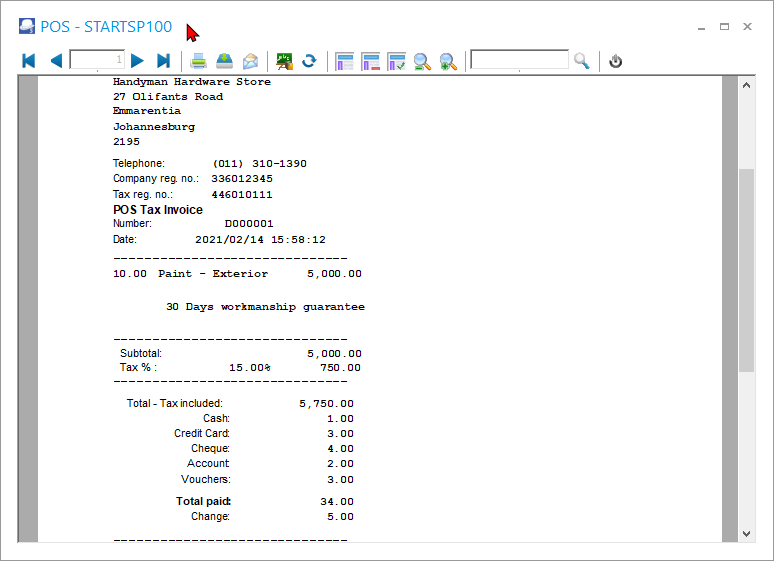Click the first magnifier zoom icon

click(x=422, y=61)
